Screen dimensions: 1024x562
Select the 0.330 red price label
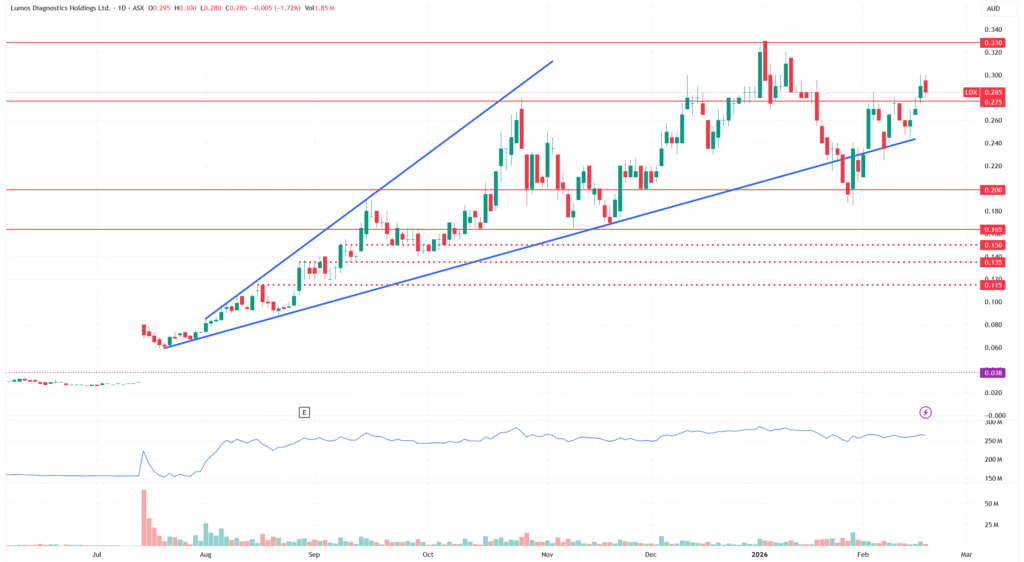[993, 43]
